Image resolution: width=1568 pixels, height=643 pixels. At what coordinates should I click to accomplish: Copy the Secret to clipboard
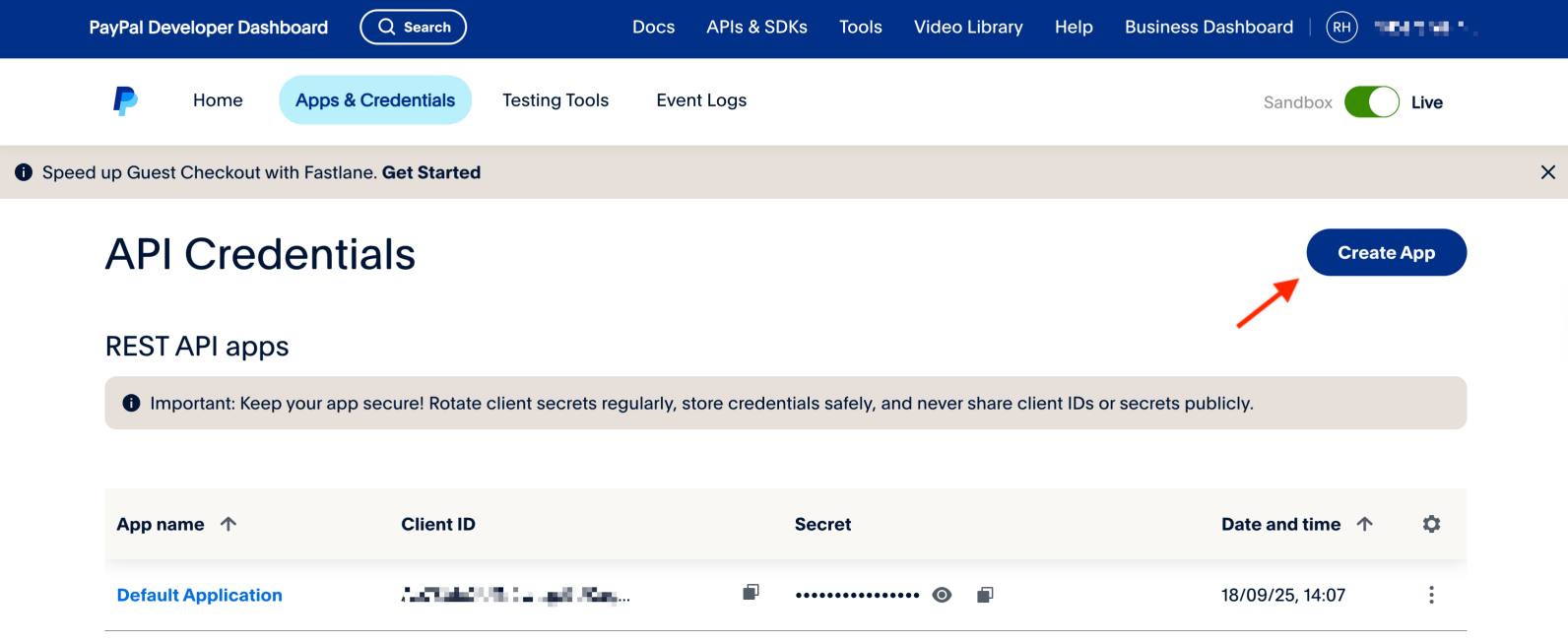tap(985, 595)
